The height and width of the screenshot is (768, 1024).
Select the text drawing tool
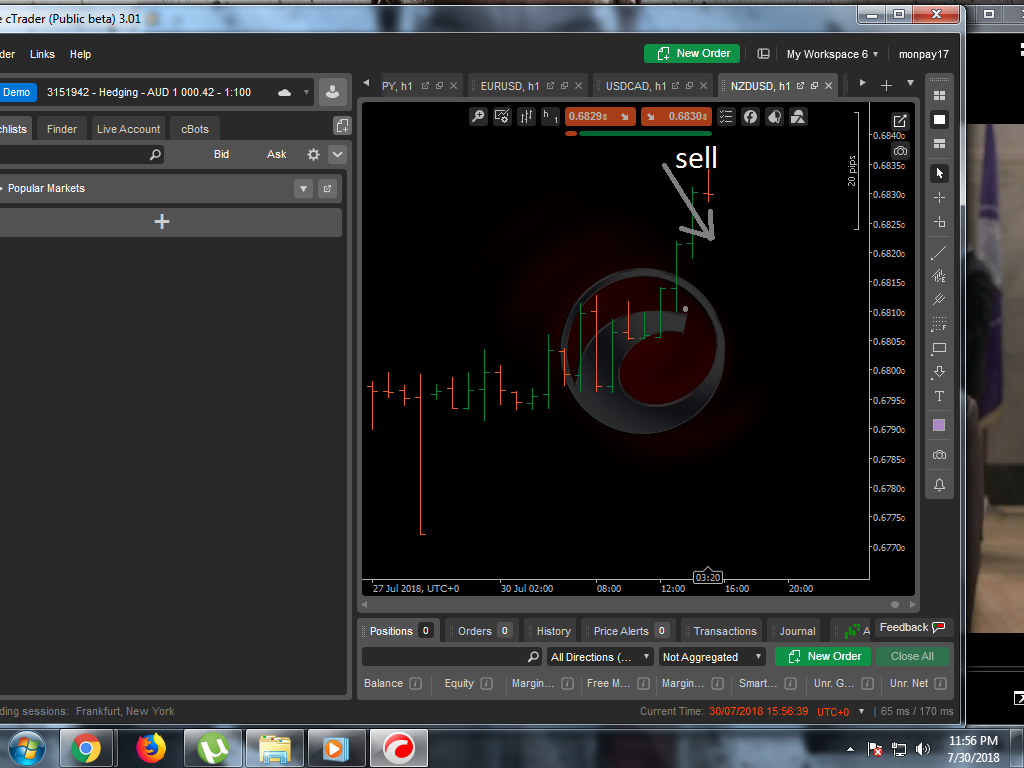click(x=939, y=396)
